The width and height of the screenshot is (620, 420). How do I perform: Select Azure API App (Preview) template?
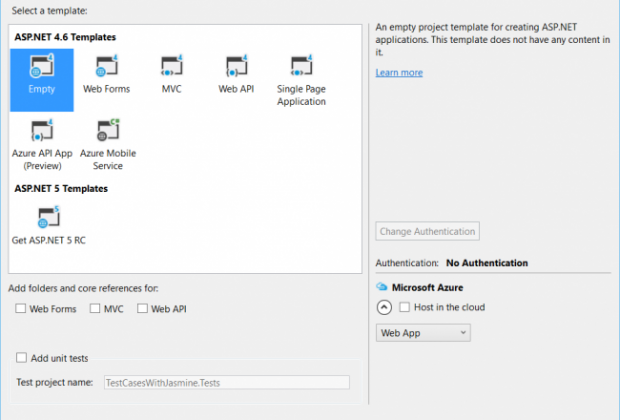(x=42, y=132)
